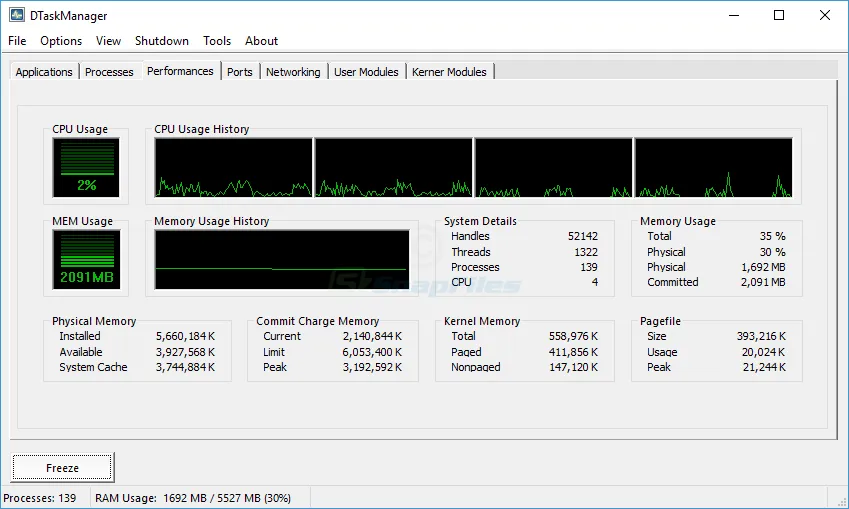Click the DTaskManager title bar app icon
The height and width of the screenshot is (509, 849).
(17, 15)
